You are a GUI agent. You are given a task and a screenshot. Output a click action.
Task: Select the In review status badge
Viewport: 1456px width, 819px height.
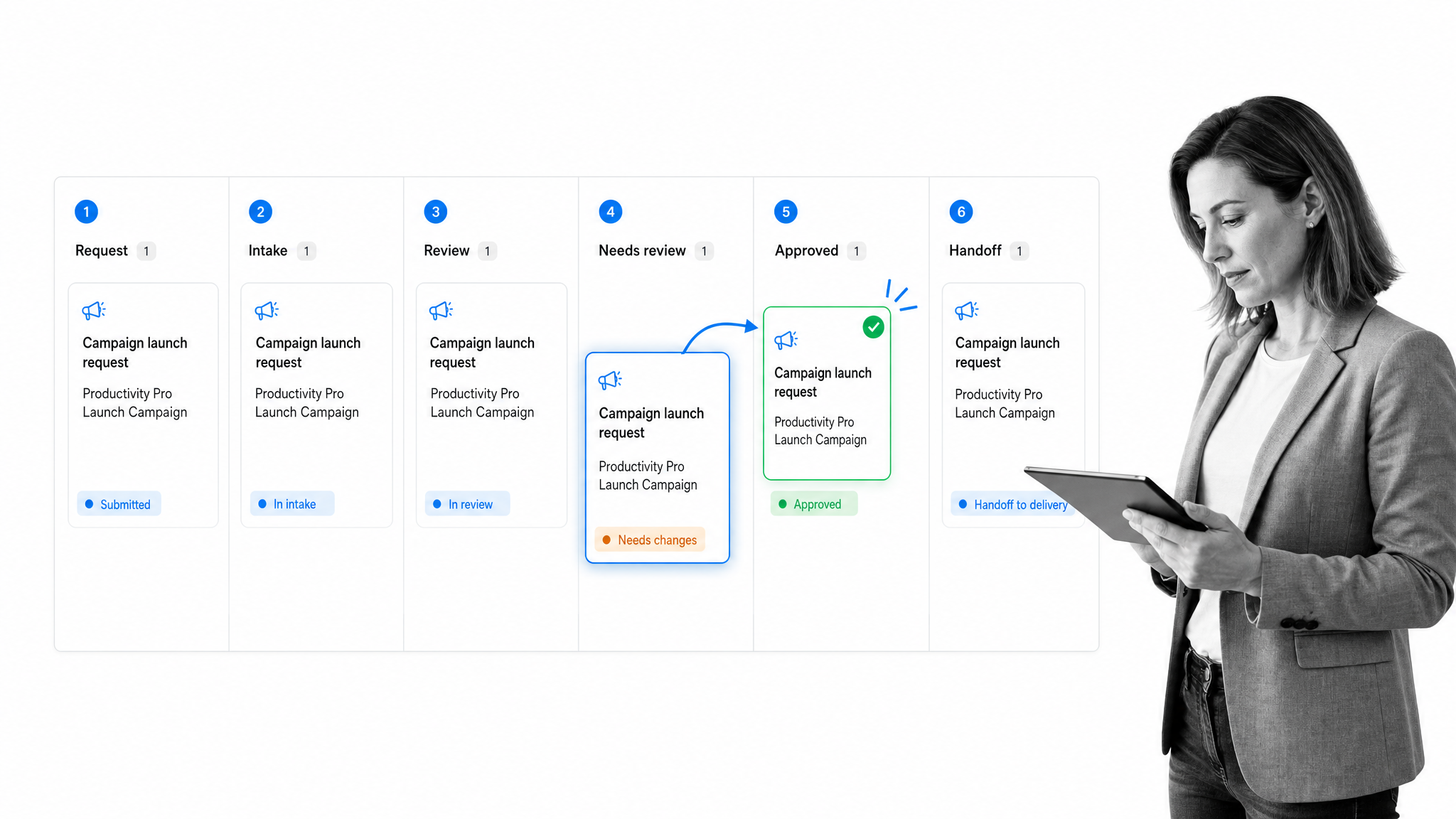point(467,503)
